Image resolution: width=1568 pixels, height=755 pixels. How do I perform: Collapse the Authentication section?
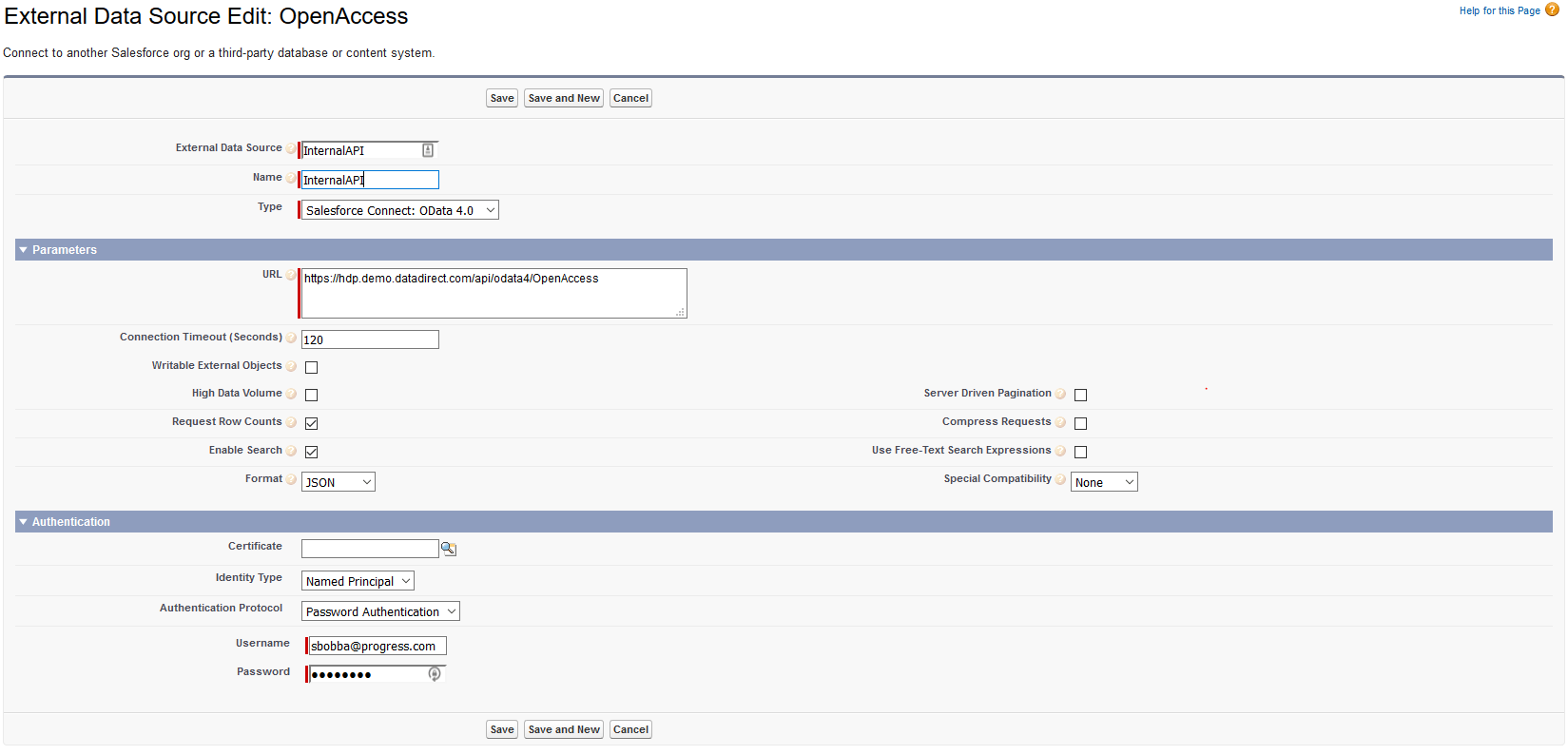point(23,522)
